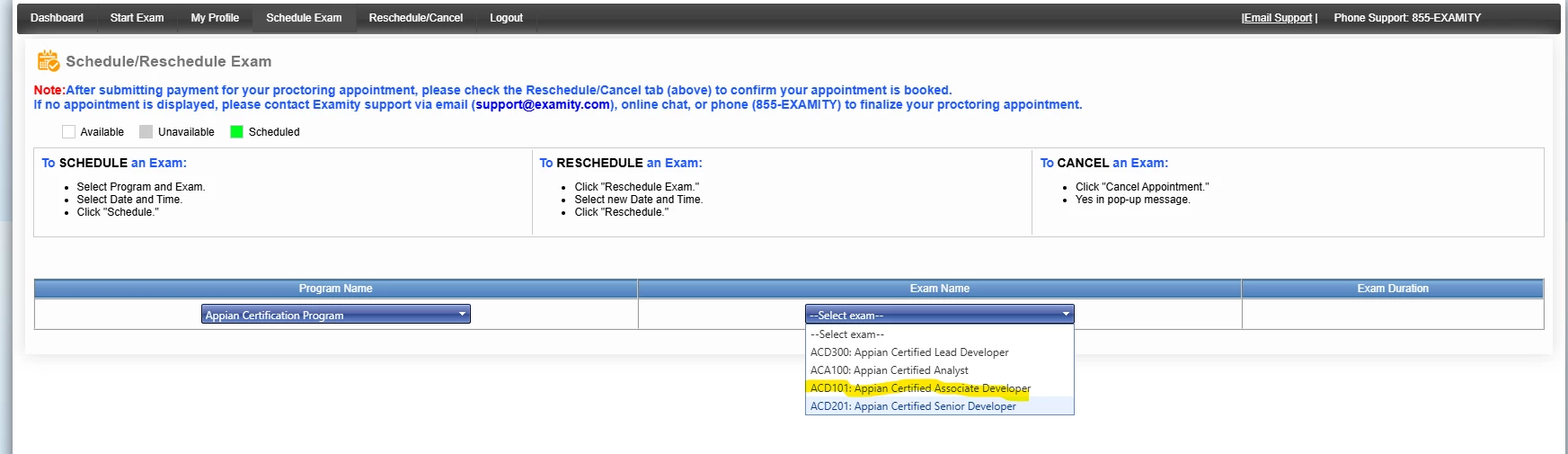Click the 'Click "Cancel Appointment."' instruction
This screenshot has height=454, width=1568.
point(1142,187)
